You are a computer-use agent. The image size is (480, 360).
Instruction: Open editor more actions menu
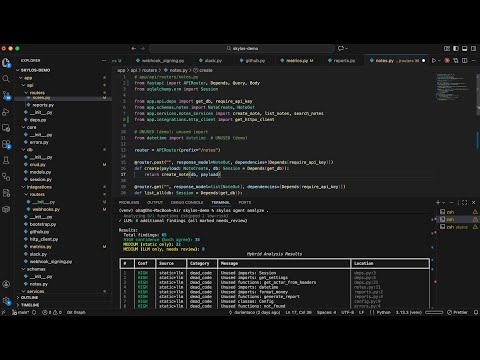pyautogui.click(x=474, y=61)
